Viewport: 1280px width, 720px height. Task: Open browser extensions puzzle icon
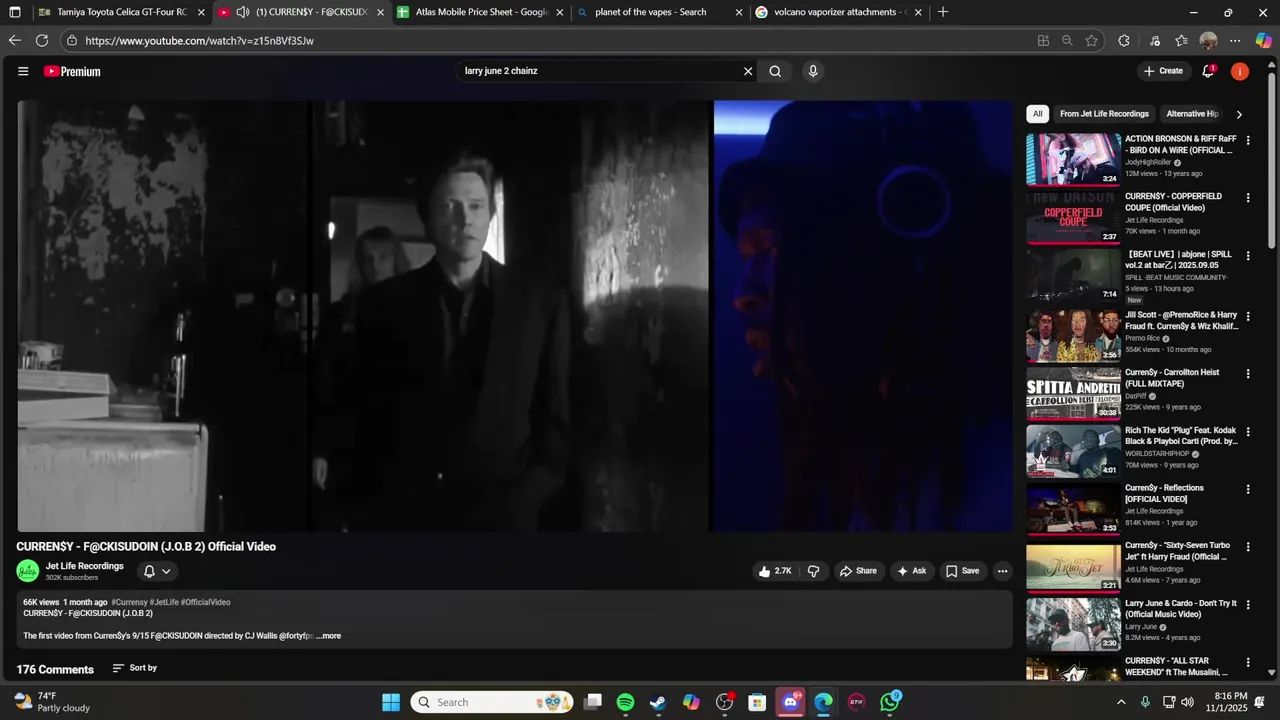click(1124, 41)
